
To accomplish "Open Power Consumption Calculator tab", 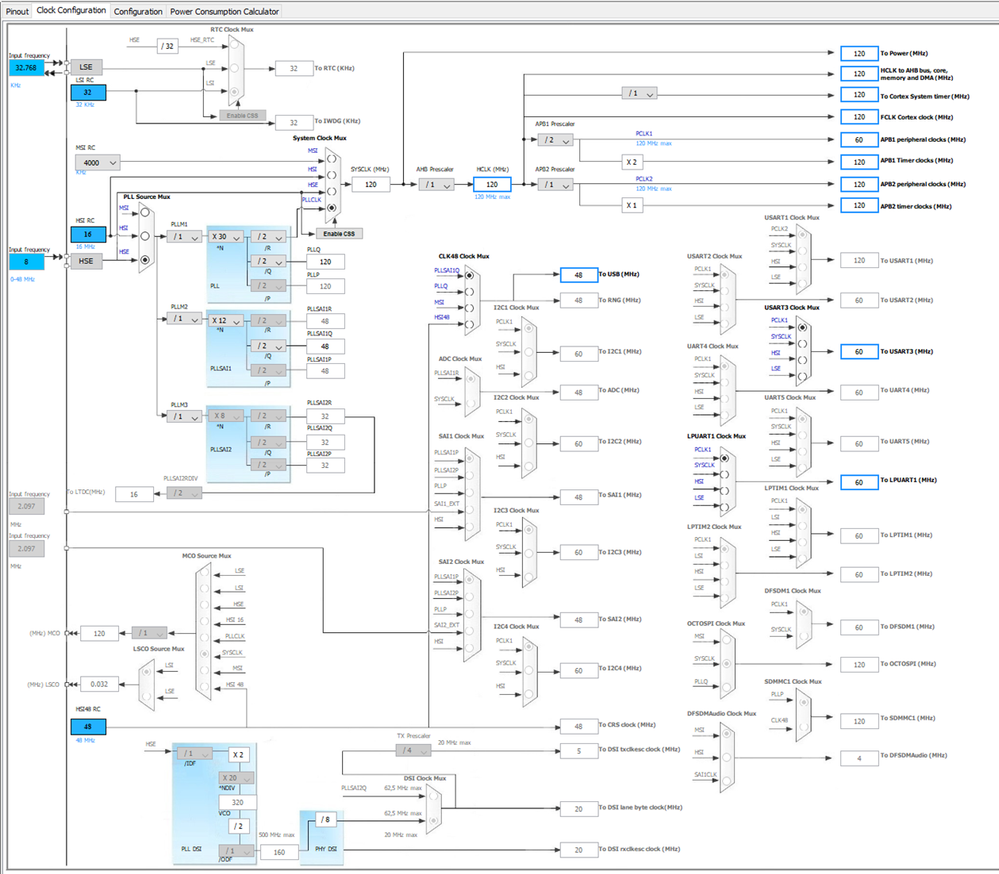I will [x=224, y=11].
